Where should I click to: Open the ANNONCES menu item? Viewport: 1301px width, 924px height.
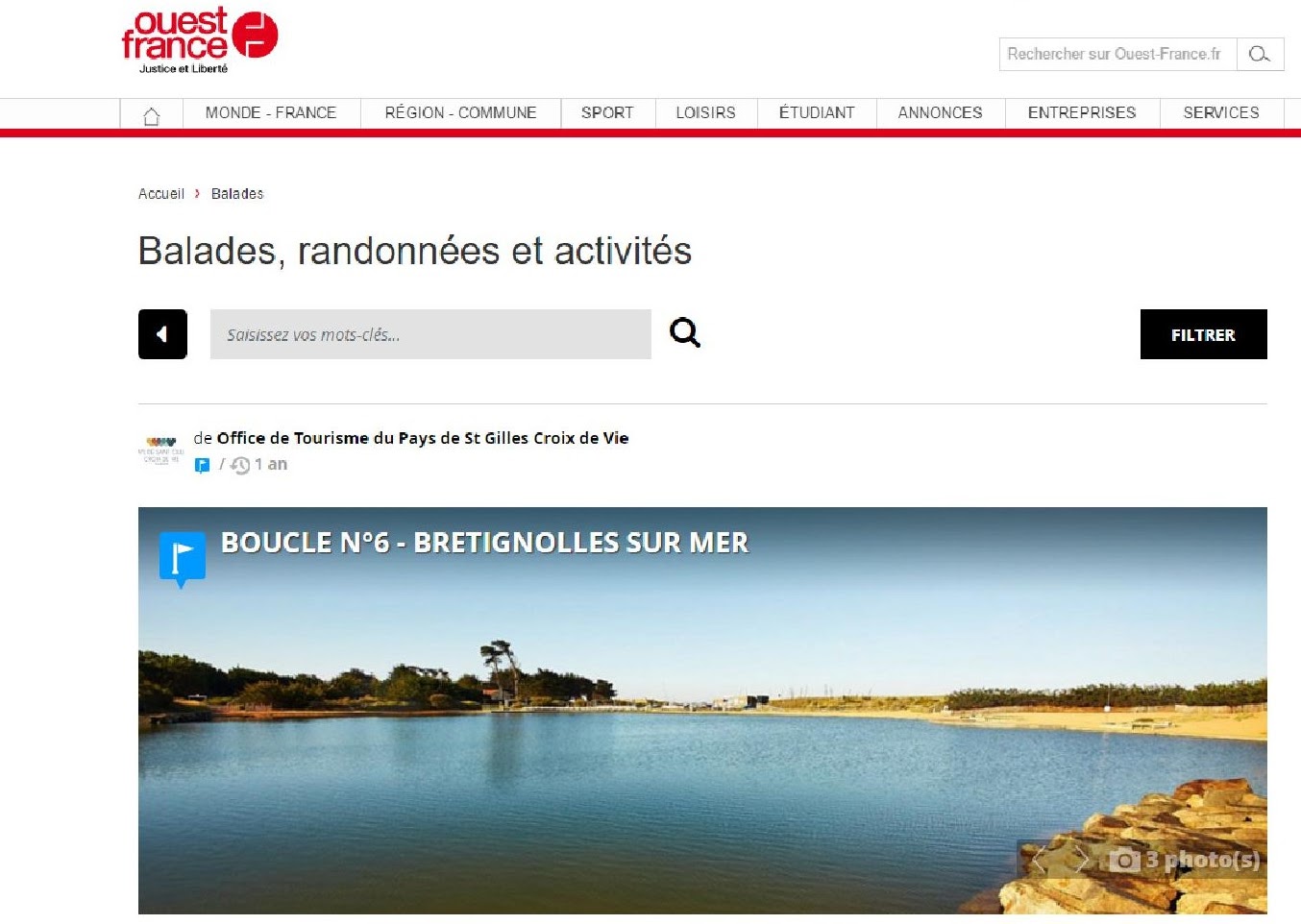[941, 112]
